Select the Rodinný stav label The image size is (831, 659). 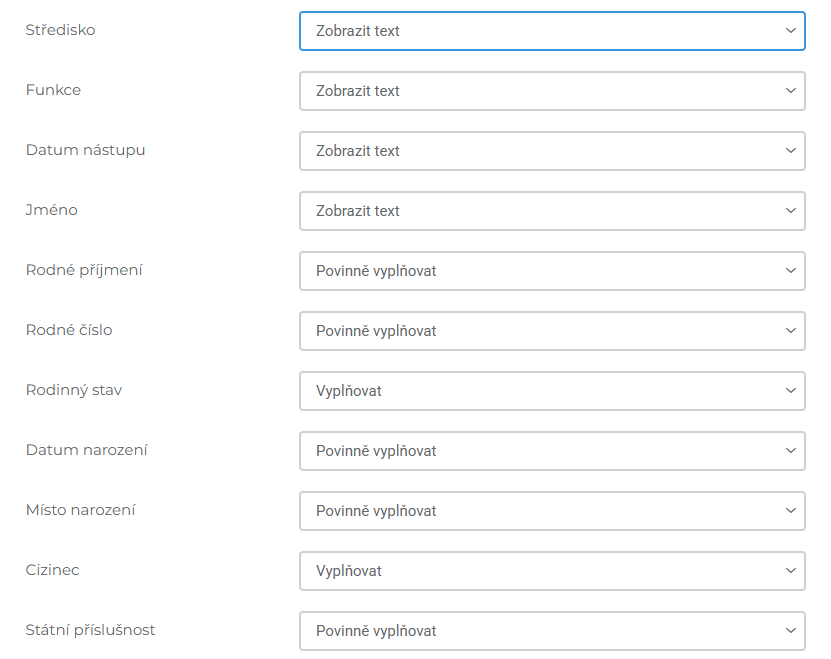(74, 390)
